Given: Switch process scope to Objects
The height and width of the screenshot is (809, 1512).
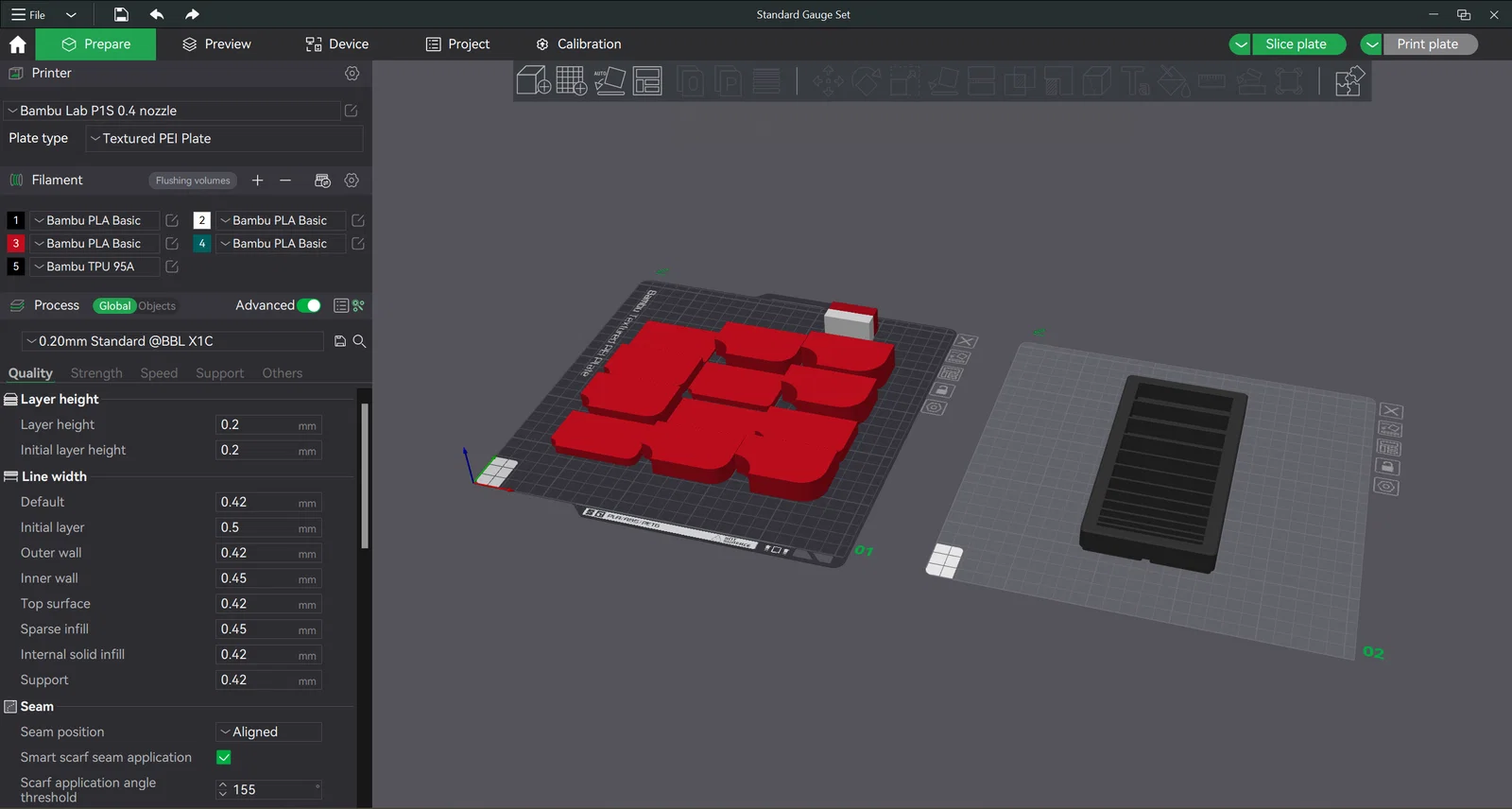Looking at the screenshot, I should click(157, 306).
